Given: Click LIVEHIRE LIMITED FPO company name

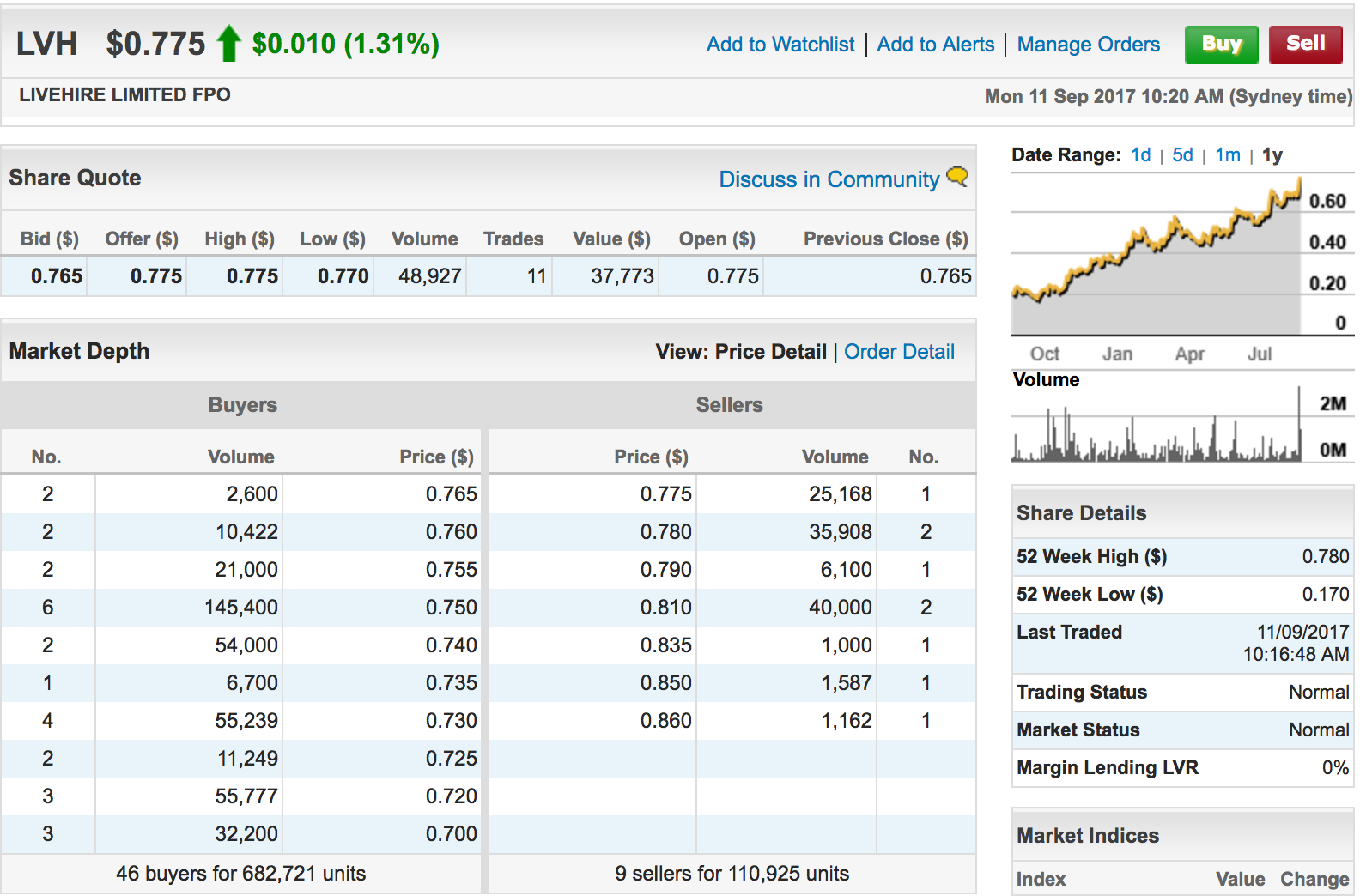Looking at the screenshot, I should pos(124,95).
